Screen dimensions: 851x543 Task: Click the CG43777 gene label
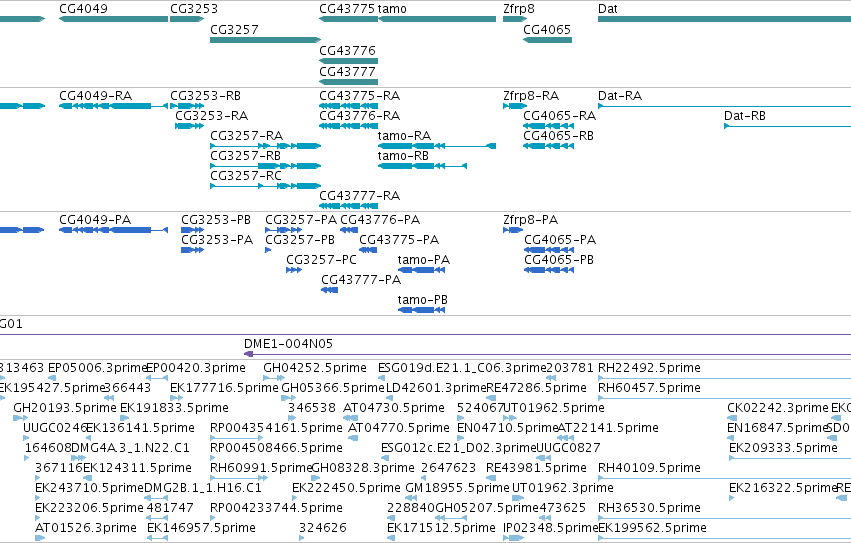[347, 72]
